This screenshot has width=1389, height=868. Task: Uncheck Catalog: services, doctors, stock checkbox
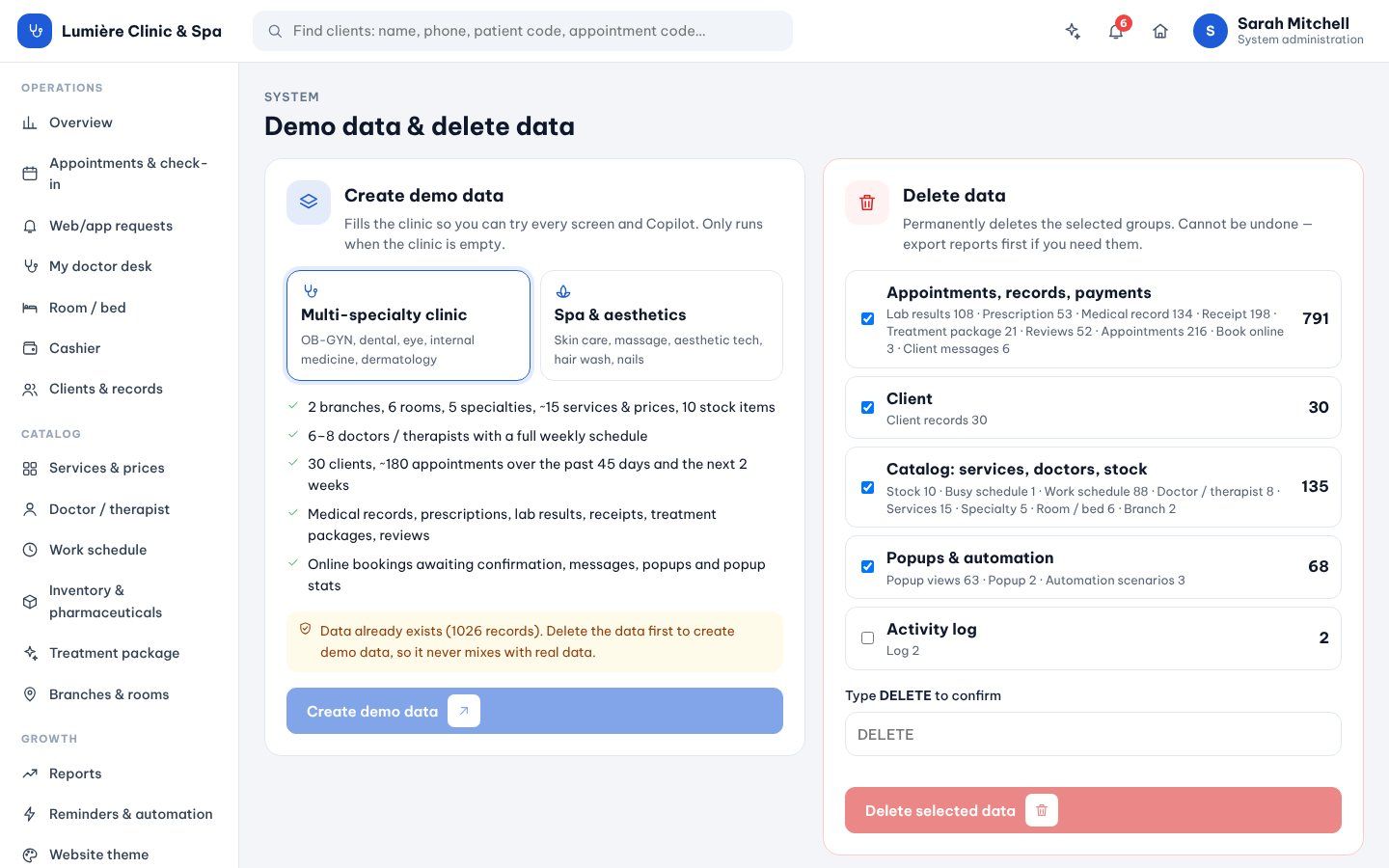click(867, 487)
